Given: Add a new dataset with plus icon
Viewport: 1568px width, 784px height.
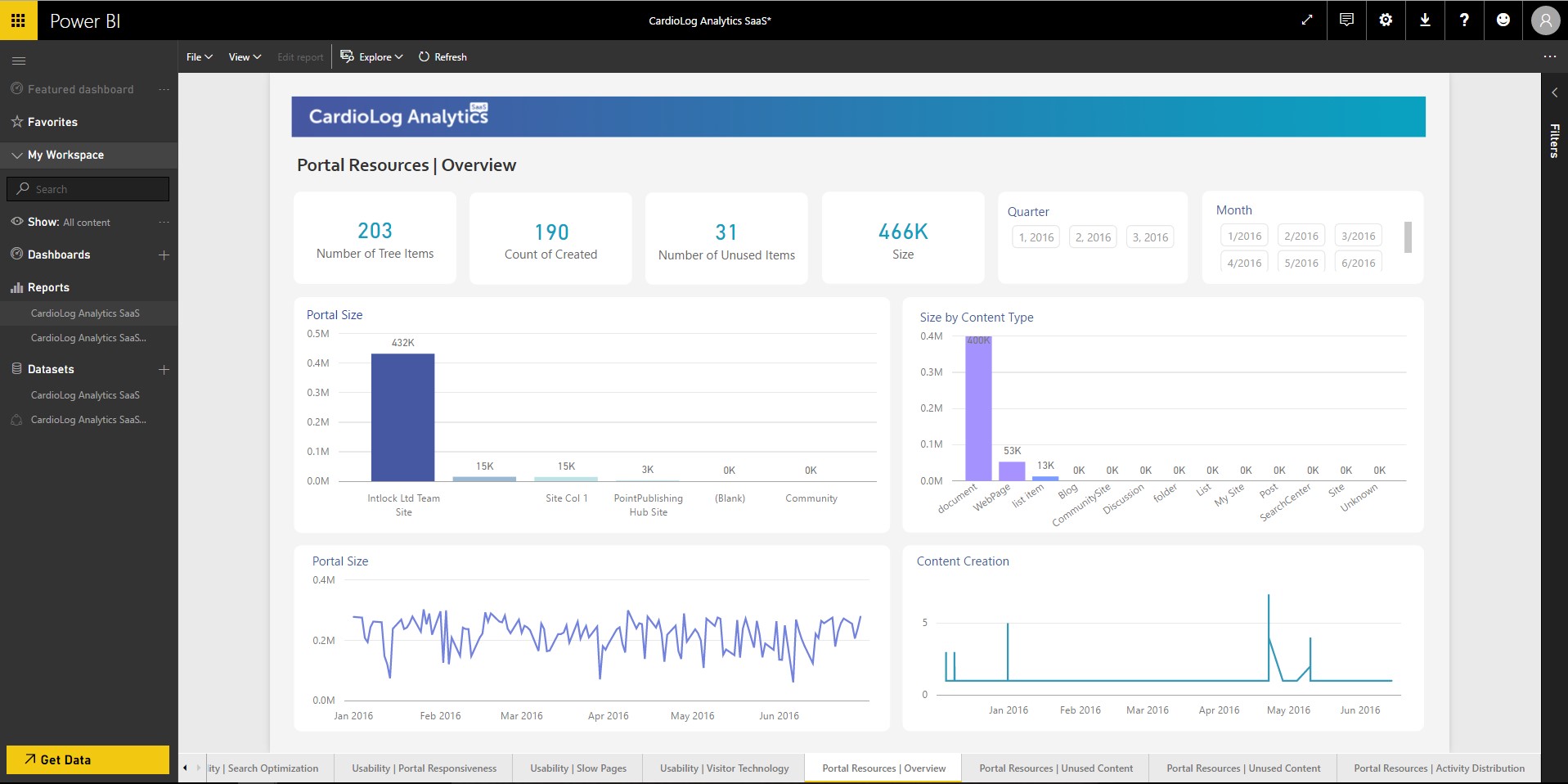Looking at the screenshot, I should (x=164, y=369).
